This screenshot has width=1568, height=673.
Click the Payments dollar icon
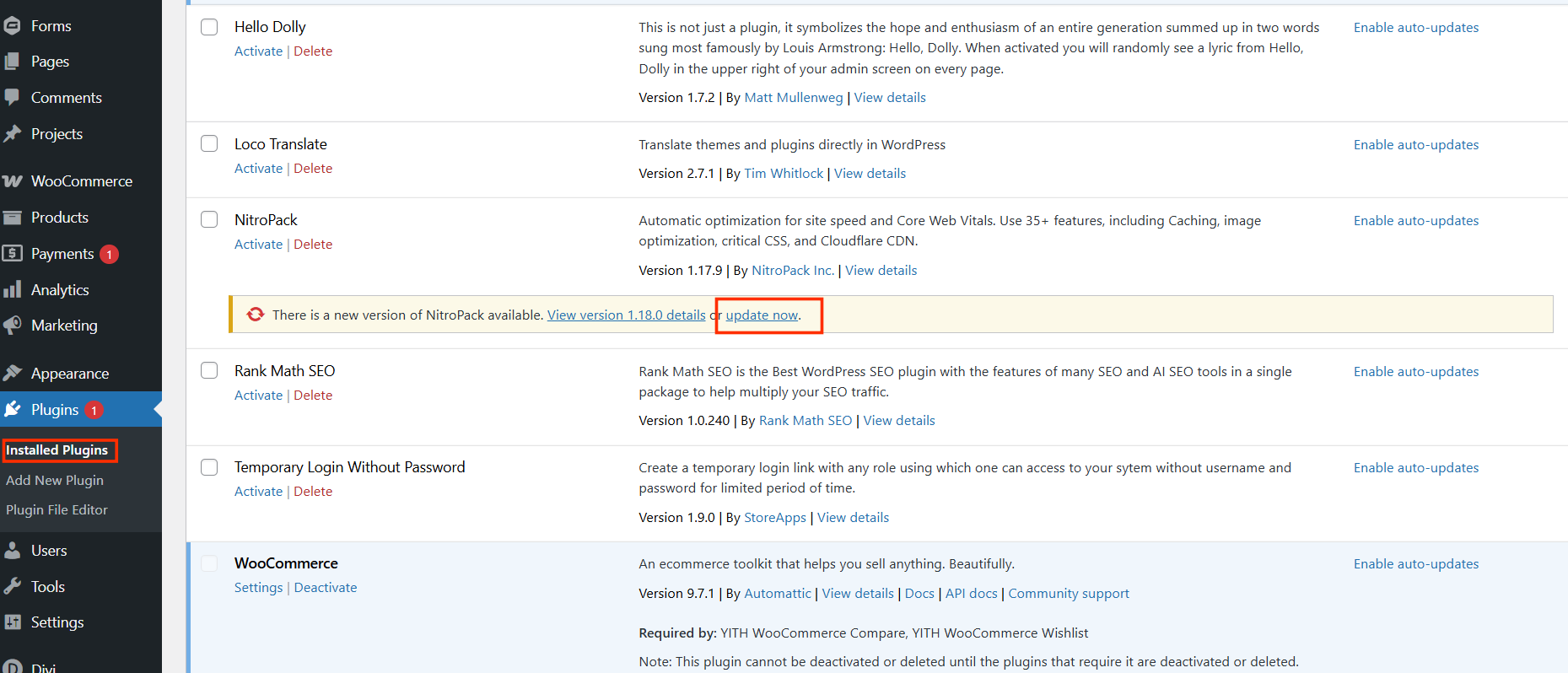click(12, 253)
